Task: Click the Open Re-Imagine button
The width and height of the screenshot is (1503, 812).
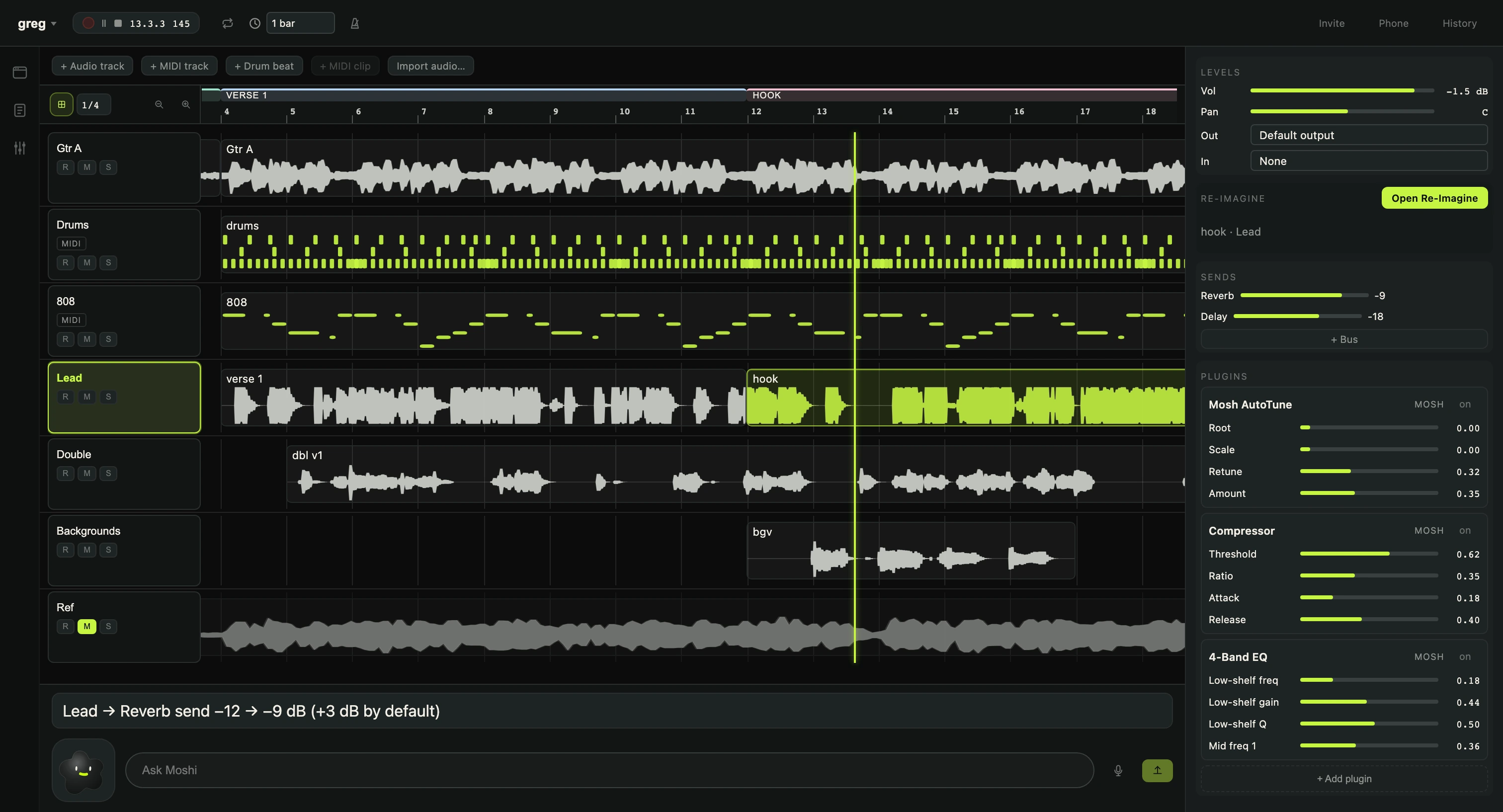Action: click(x=1434, y=198)
